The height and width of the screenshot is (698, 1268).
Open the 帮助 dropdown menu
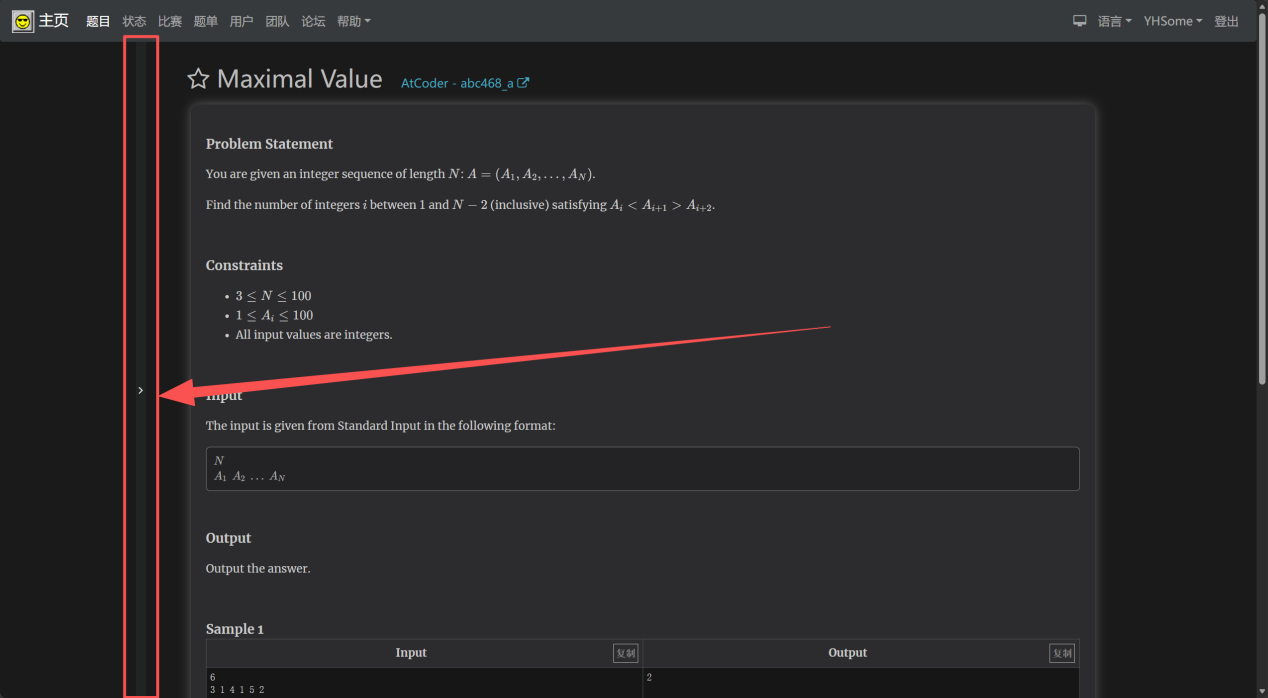354,21
